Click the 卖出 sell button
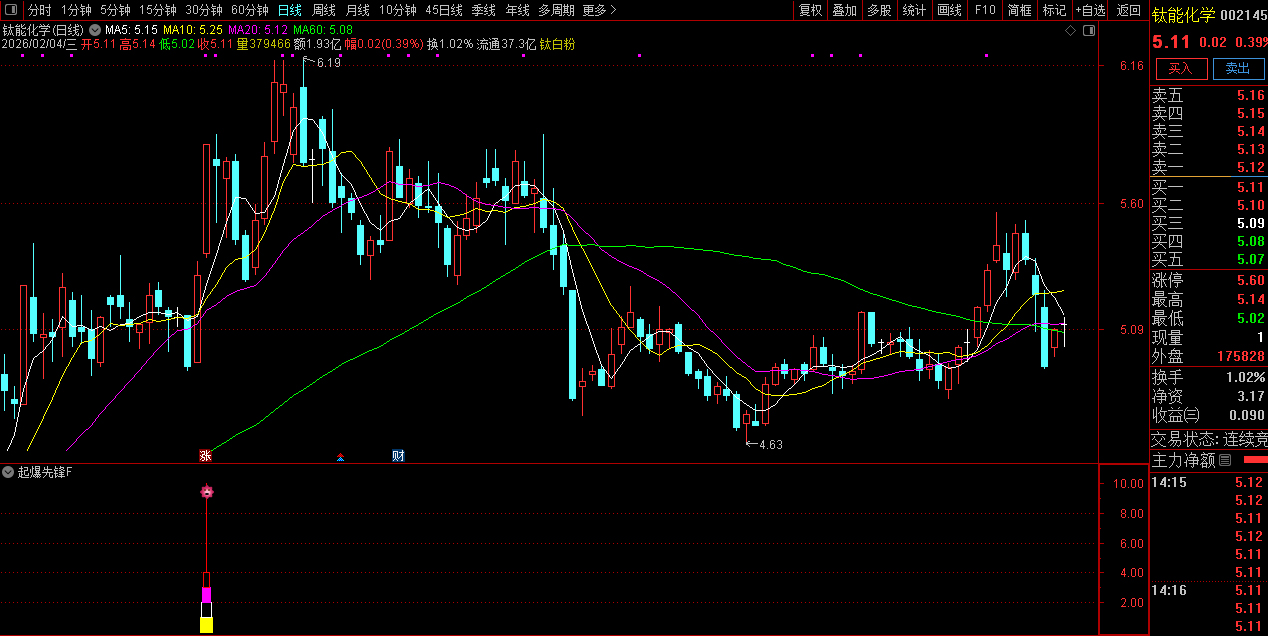Viewport: 1268px width, 636px height. pos(1237,68)
